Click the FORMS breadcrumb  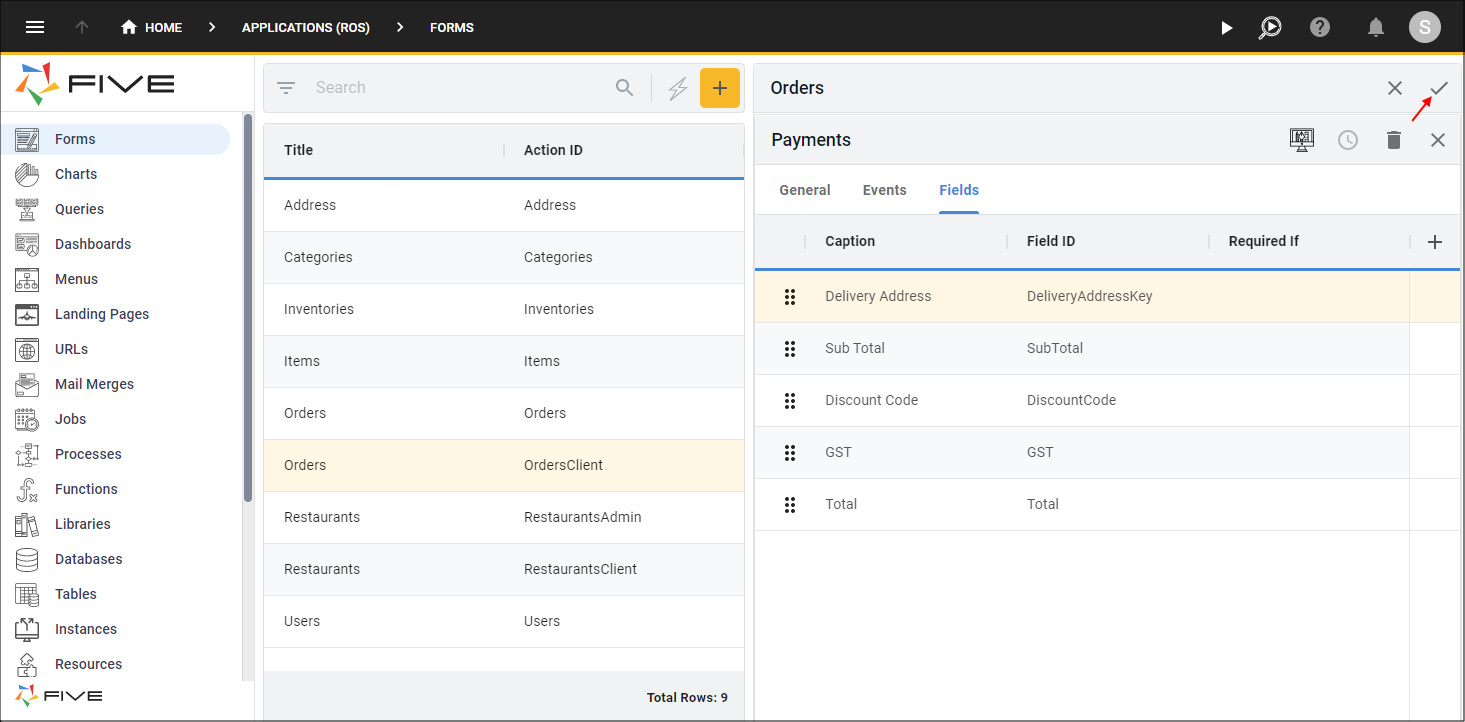tap(452, 28)
